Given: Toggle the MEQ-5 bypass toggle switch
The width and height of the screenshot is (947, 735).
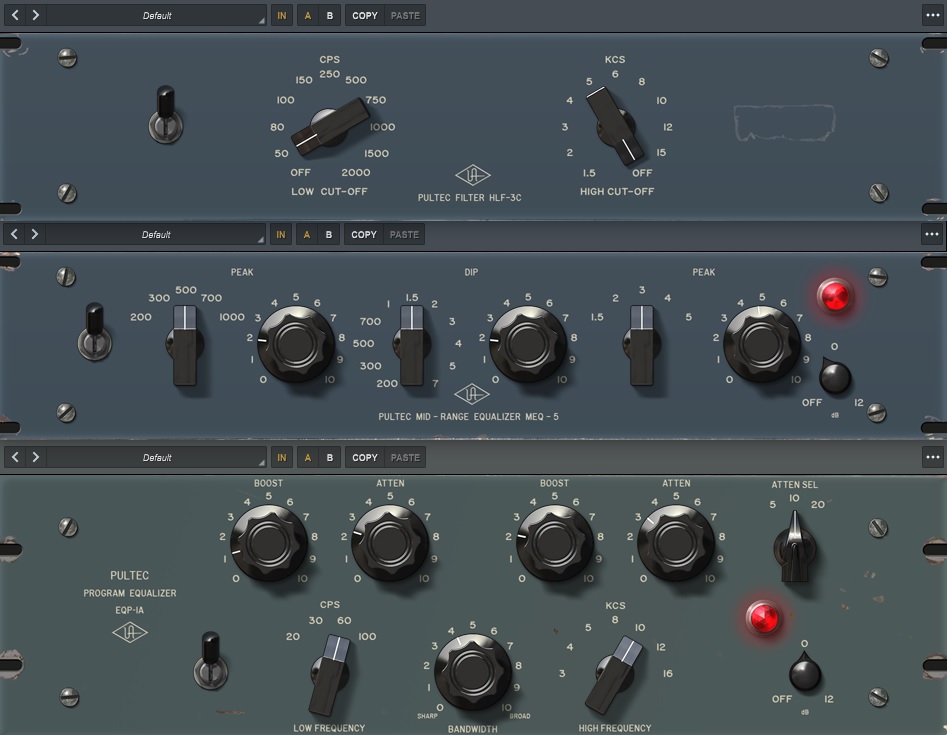Looking at the screenshot, I should click(94, 332).
